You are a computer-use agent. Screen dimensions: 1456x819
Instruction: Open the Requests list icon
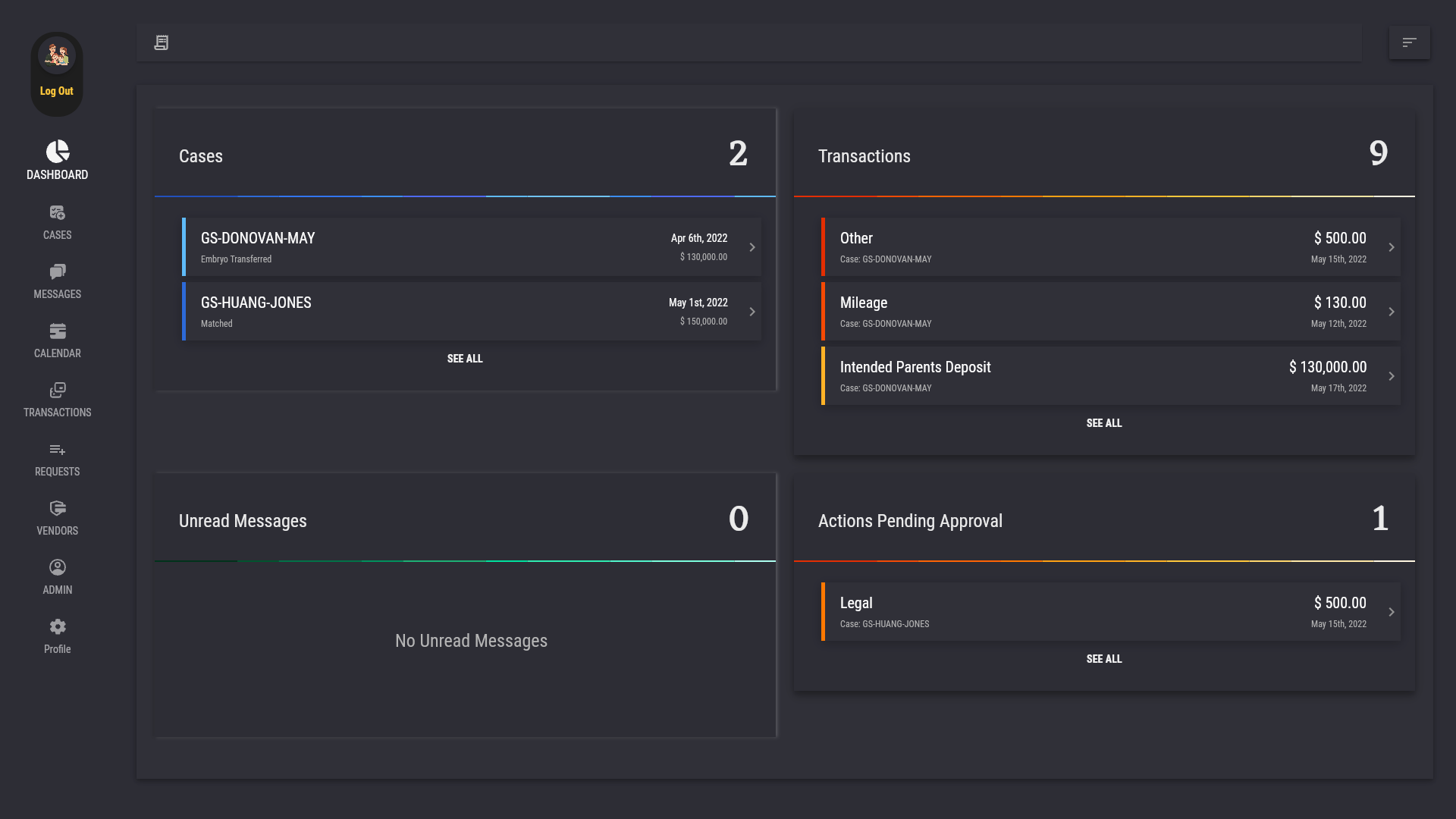58,450
